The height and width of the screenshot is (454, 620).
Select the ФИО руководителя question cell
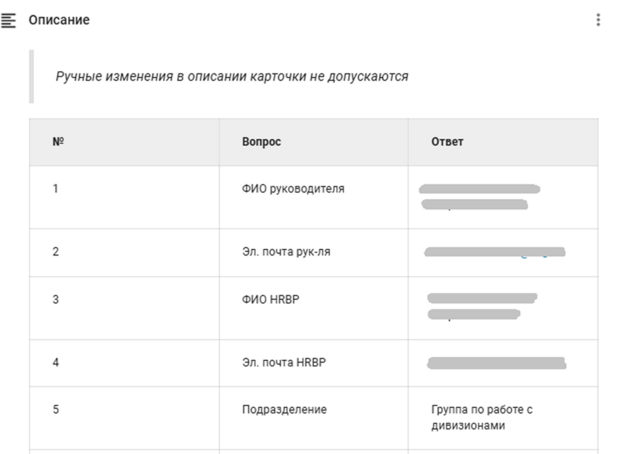click(x=314, y=197)
